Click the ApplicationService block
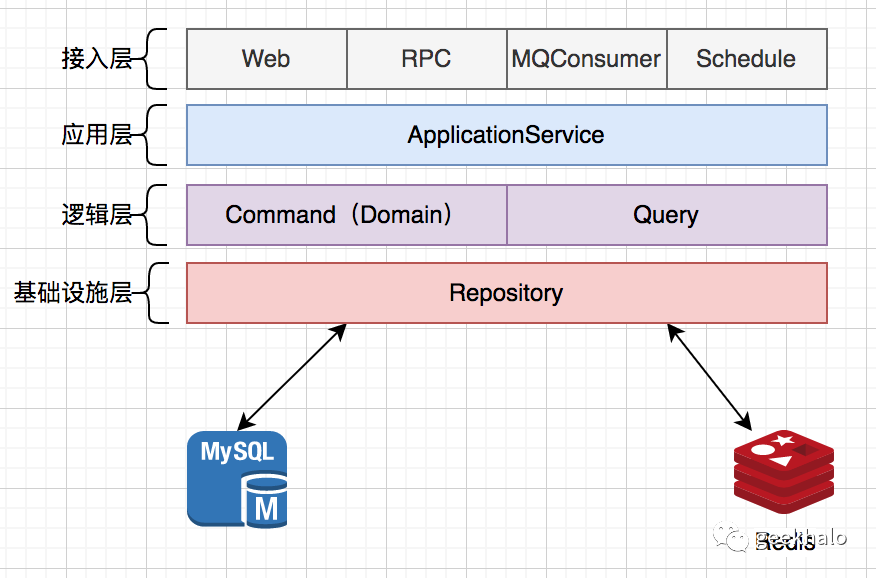 point(507,135)
